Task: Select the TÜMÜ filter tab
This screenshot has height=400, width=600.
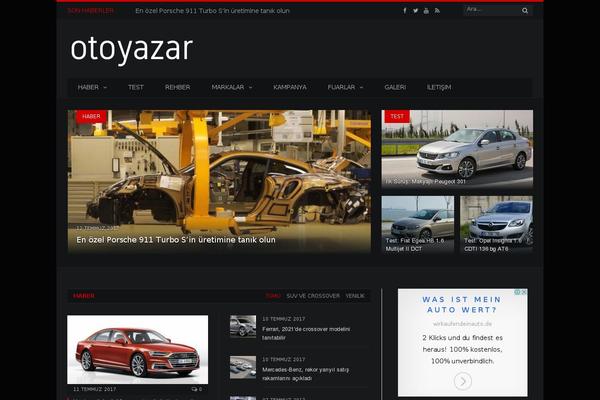Action: pyautogui.click(x=273, y=296)
